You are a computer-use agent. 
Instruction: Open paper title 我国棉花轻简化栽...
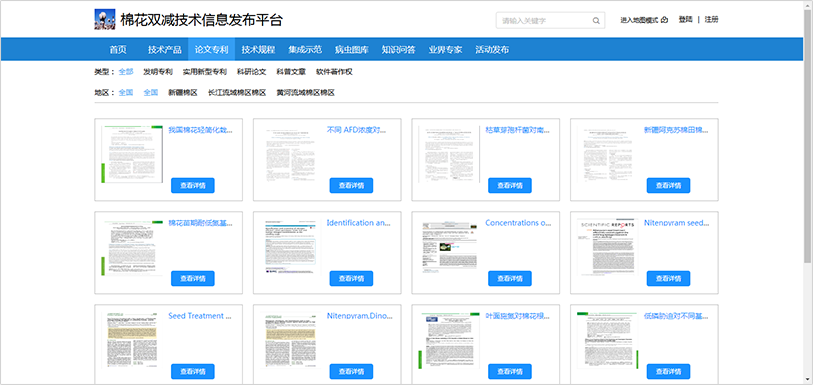click(x=201, y=130)
